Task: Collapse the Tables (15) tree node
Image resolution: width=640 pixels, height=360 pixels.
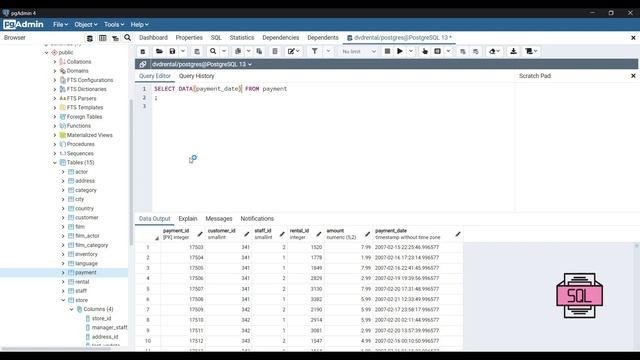Action: click(x=55, y=162)
